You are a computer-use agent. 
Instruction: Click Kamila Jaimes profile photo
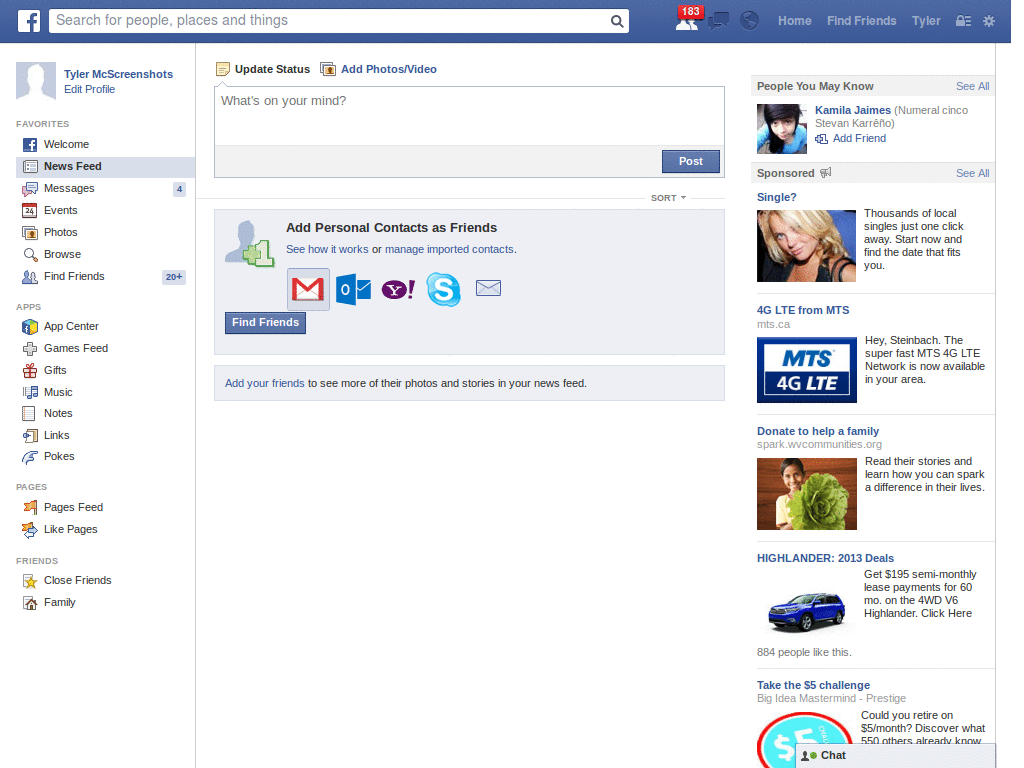(x=782, y=129)
